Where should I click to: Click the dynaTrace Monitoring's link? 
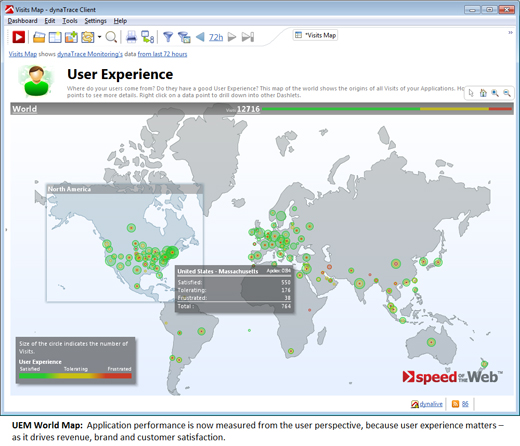[90, 54]
